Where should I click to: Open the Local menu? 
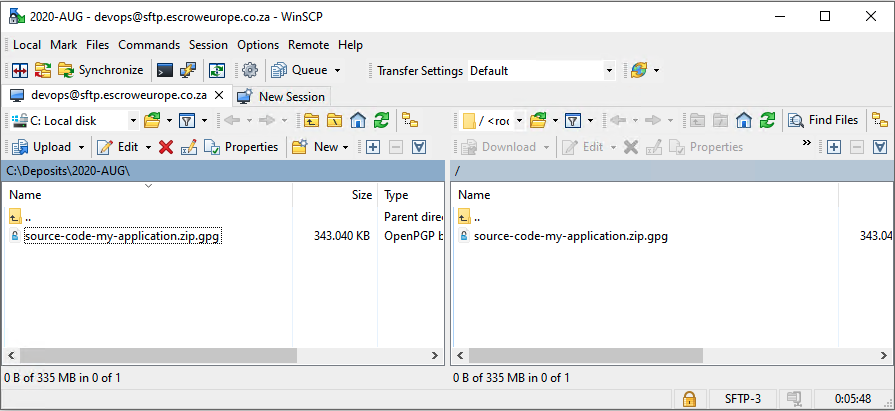pyautogui.click(x=27, y=45)
